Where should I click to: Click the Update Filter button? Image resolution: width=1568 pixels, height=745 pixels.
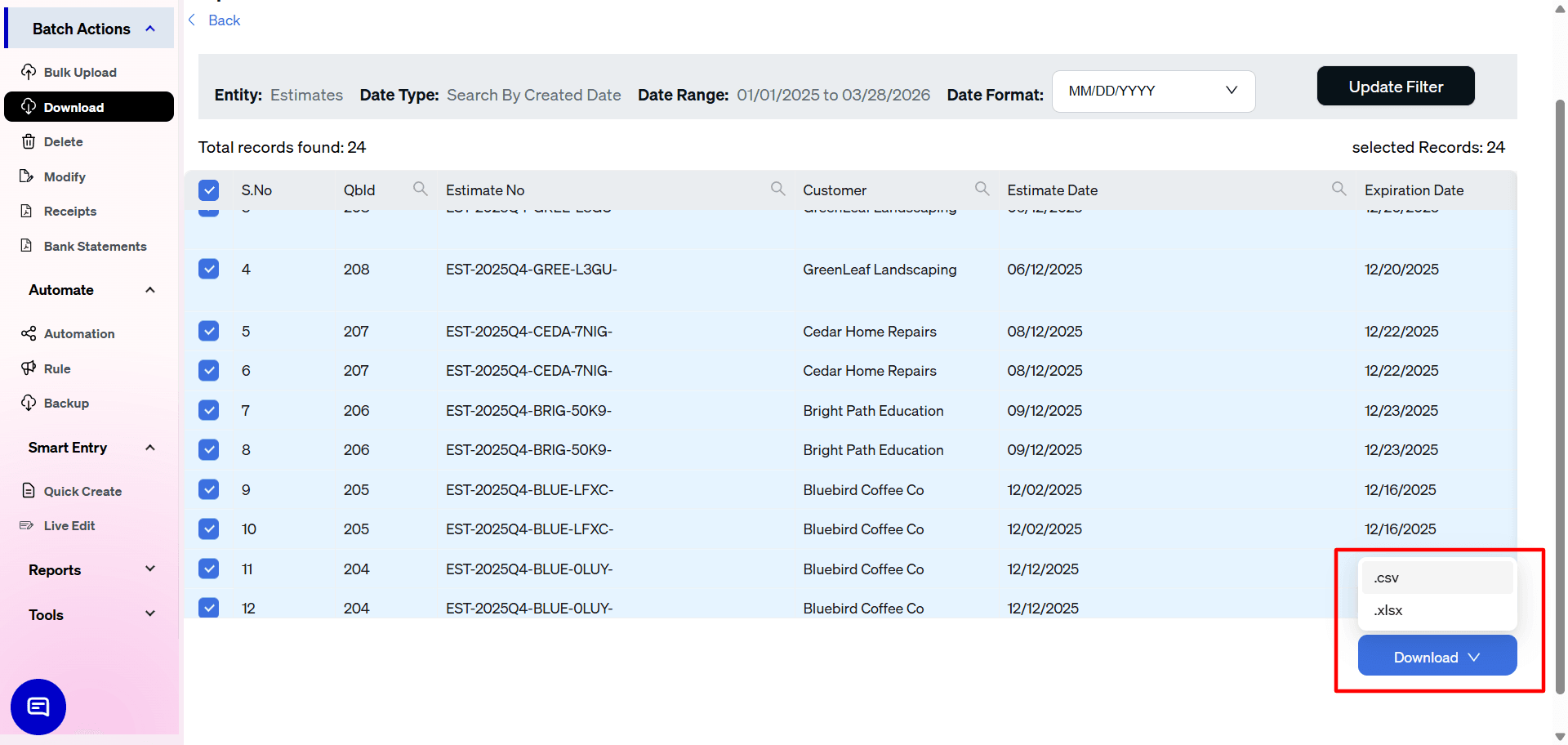point(1396,86)
